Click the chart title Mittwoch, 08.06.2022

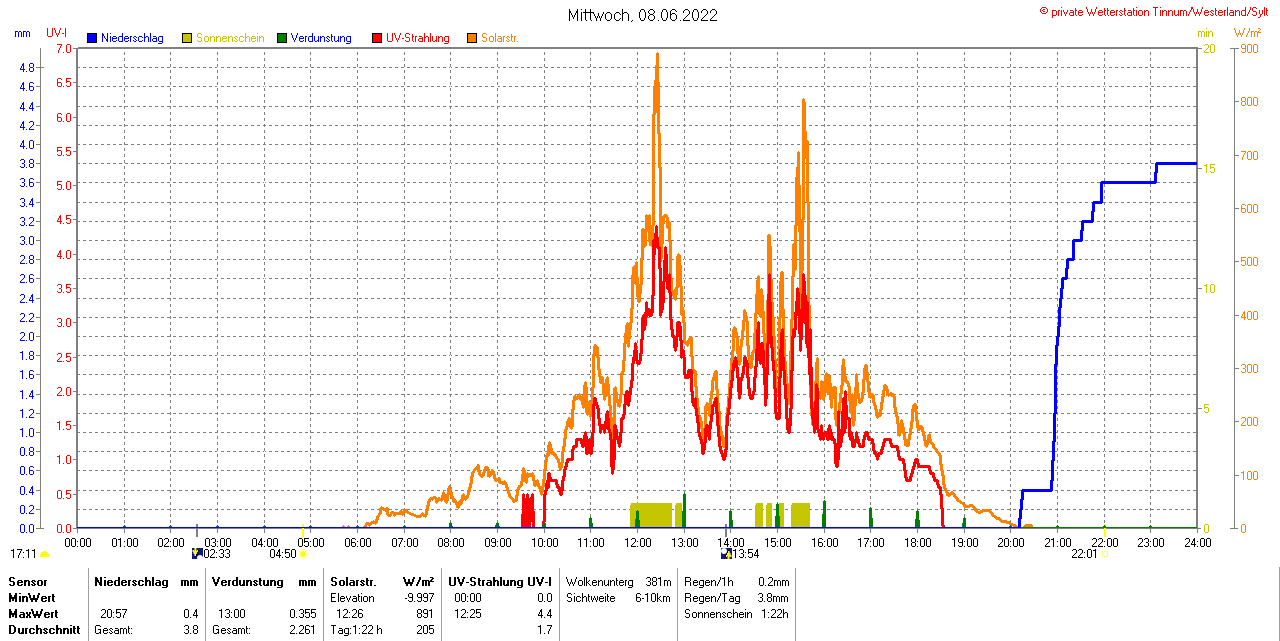[x=642, y=15]
